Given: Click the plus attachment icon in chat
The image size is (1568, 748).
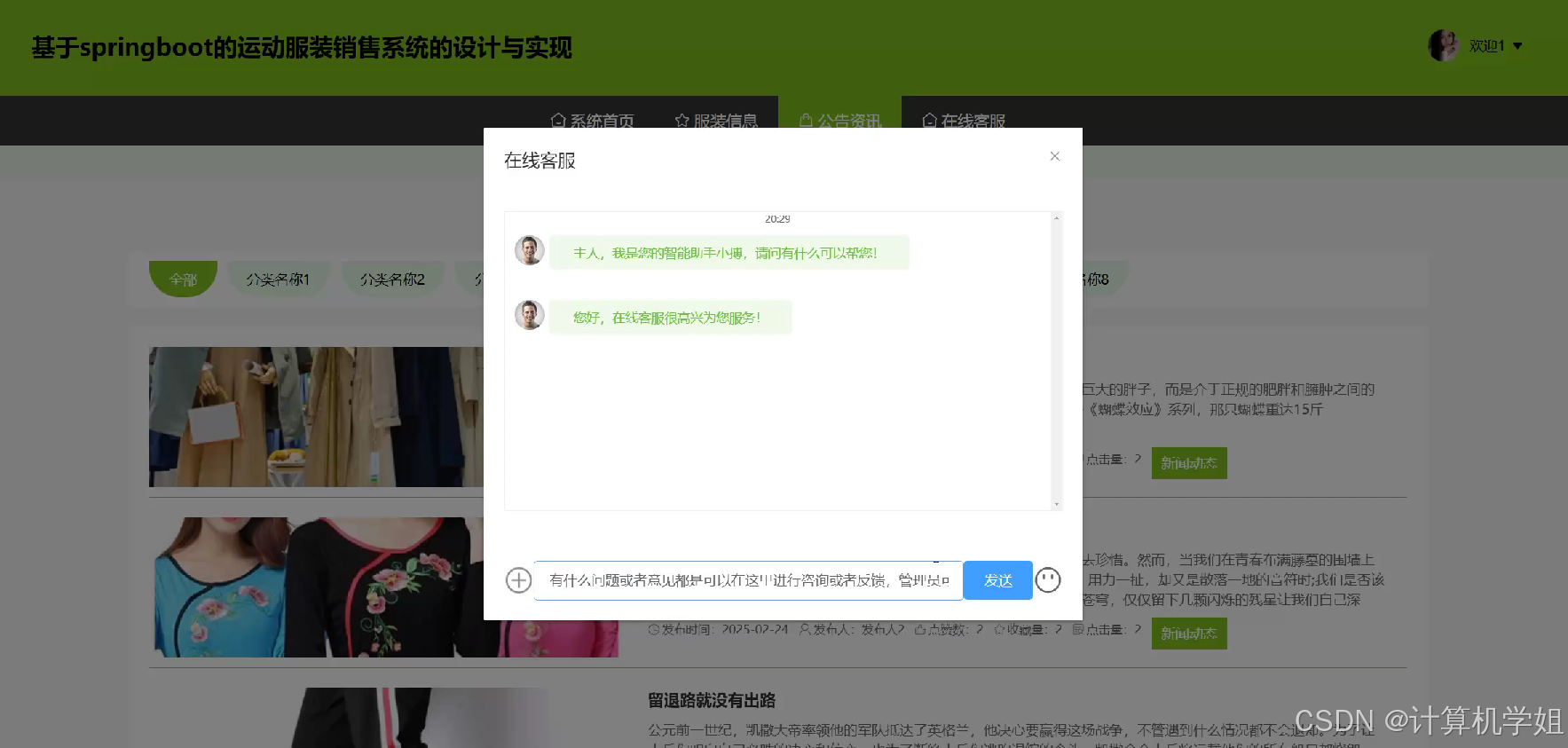Looking at the screenshot, I should pyautogui.click(x=518, y=580).
